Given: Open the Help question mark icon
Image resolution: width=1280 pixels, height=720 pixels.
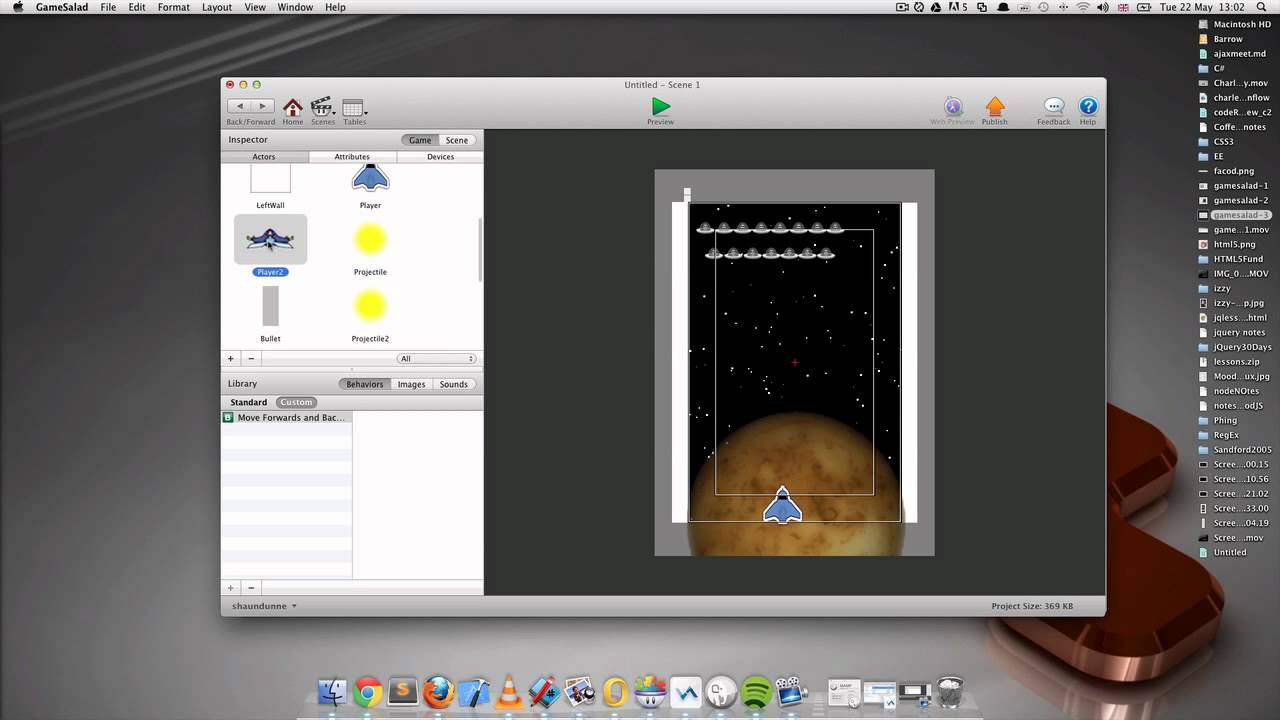Looking at the screenshot, I should (x=1088, y=106).
